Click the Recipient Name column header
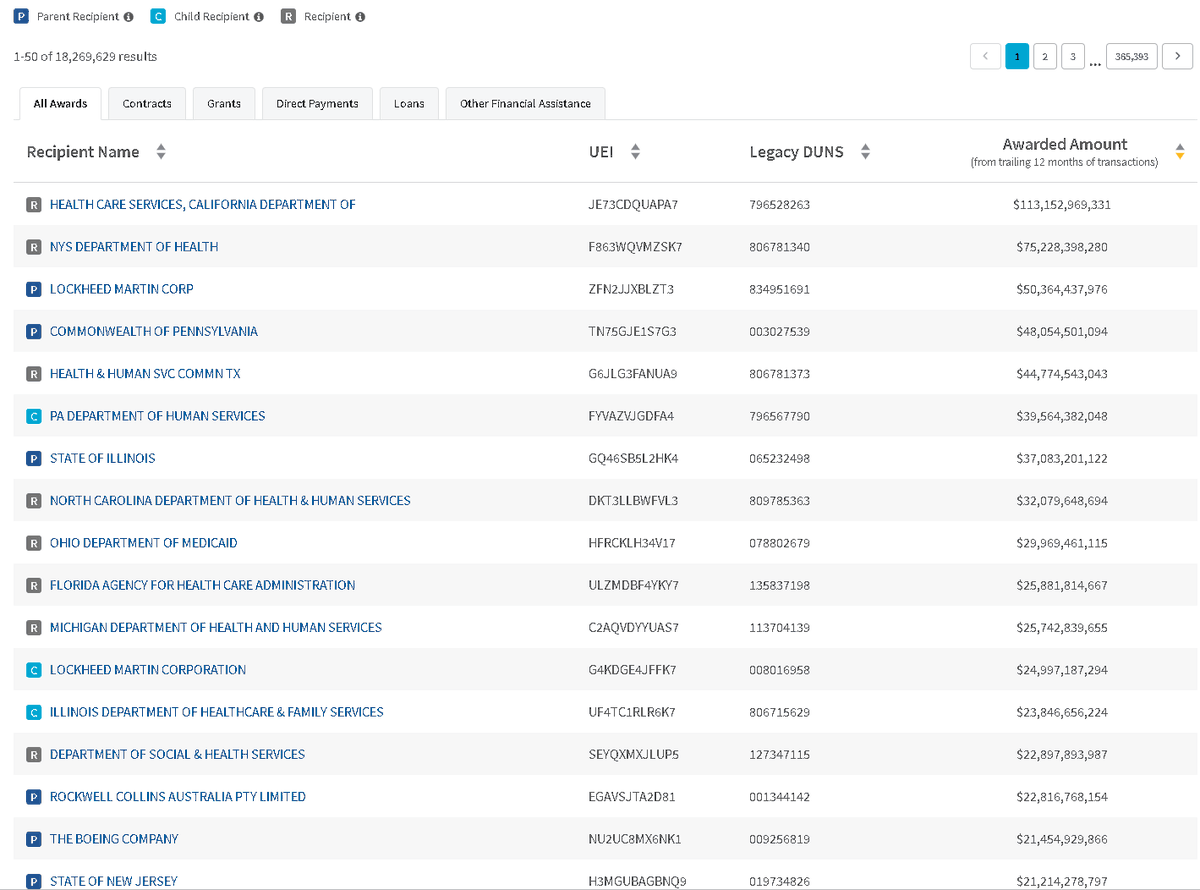Screen dimensions: 1200x890 (x=83, y=153)
